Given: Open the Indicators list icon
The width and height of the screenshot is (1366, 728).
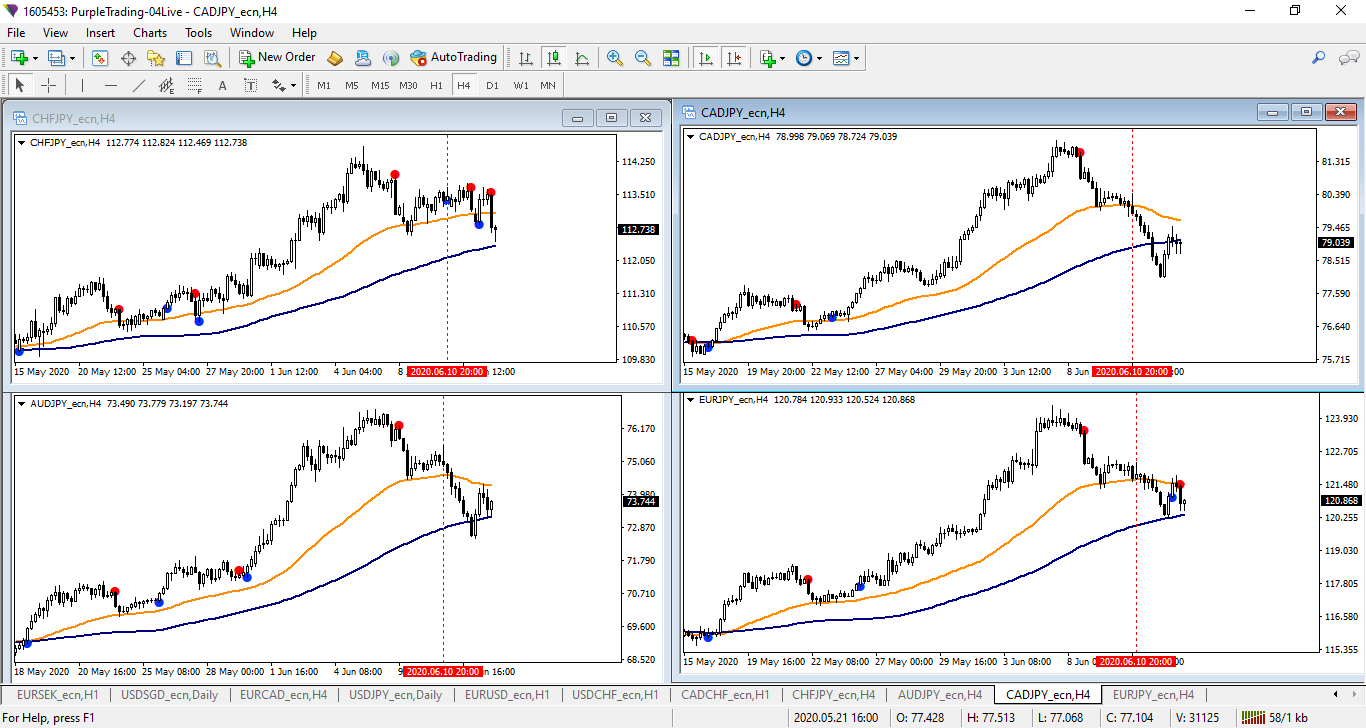Looking at the screenshot, I should click(x=766, y=58).
